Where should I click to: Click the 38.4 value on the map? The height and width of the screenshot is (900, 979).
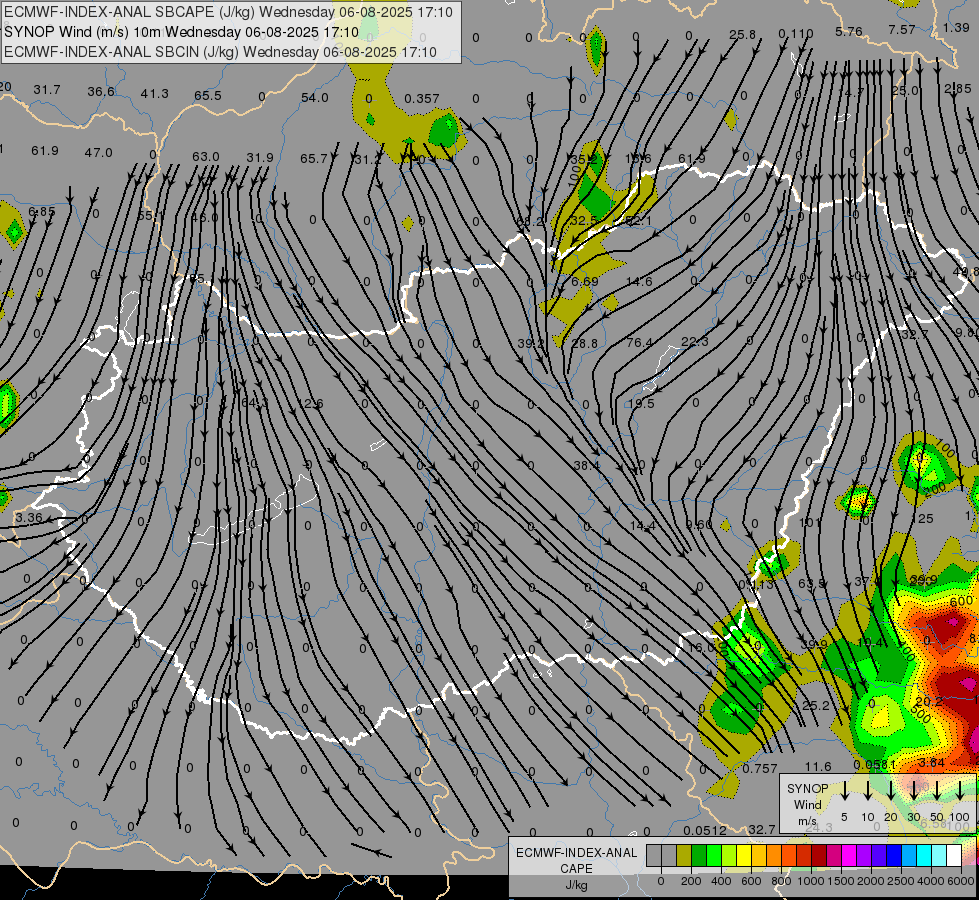coord(586,465)
